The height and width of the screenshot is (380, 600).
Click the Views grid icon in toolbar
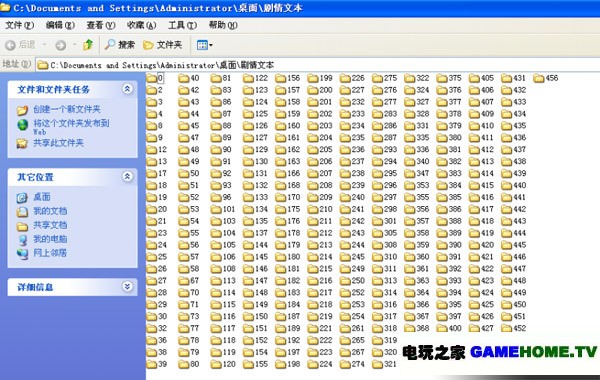[202, 45]
